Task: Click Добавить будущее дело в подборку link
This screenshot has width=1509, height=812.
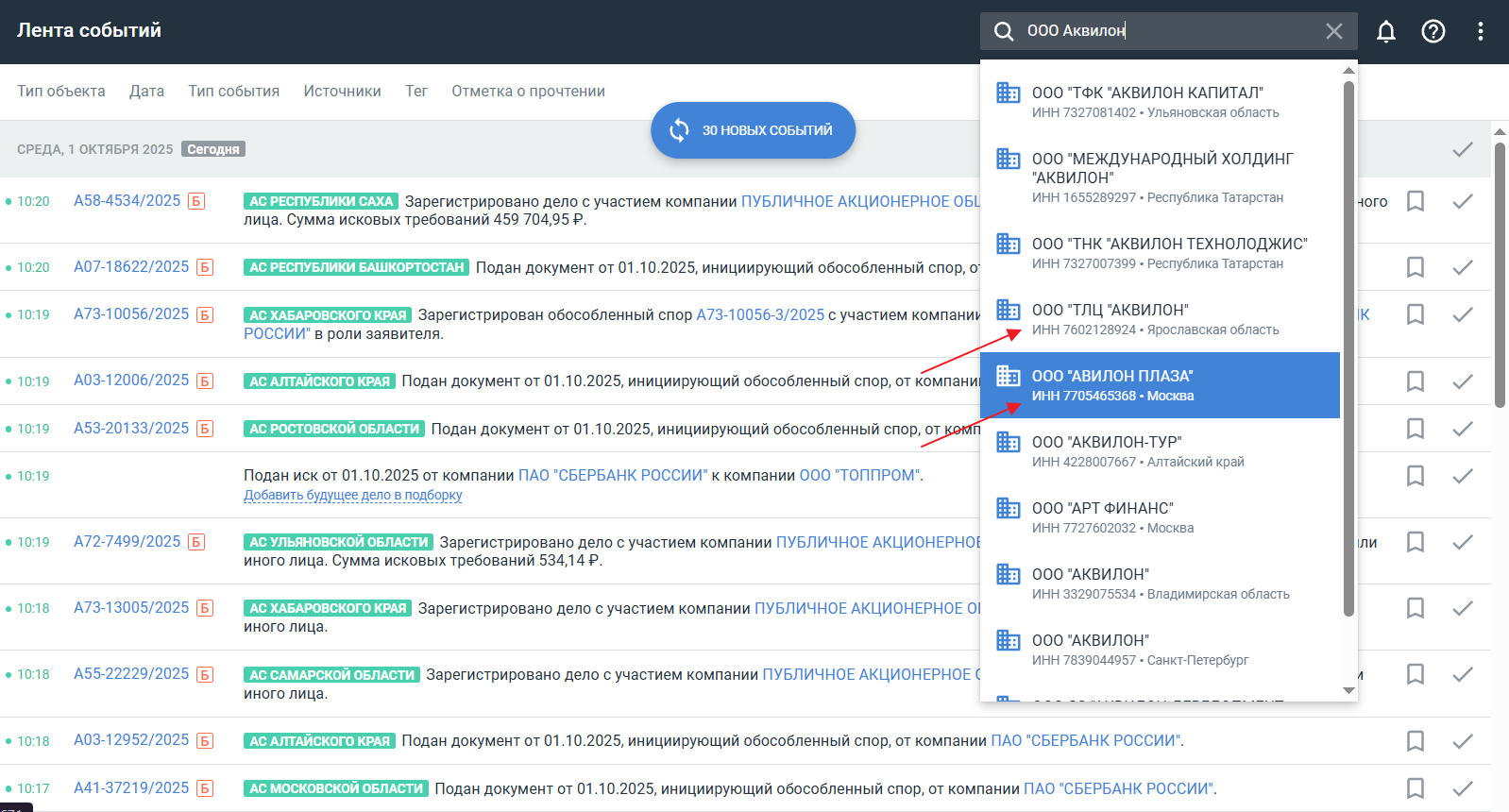Action: 352,495
